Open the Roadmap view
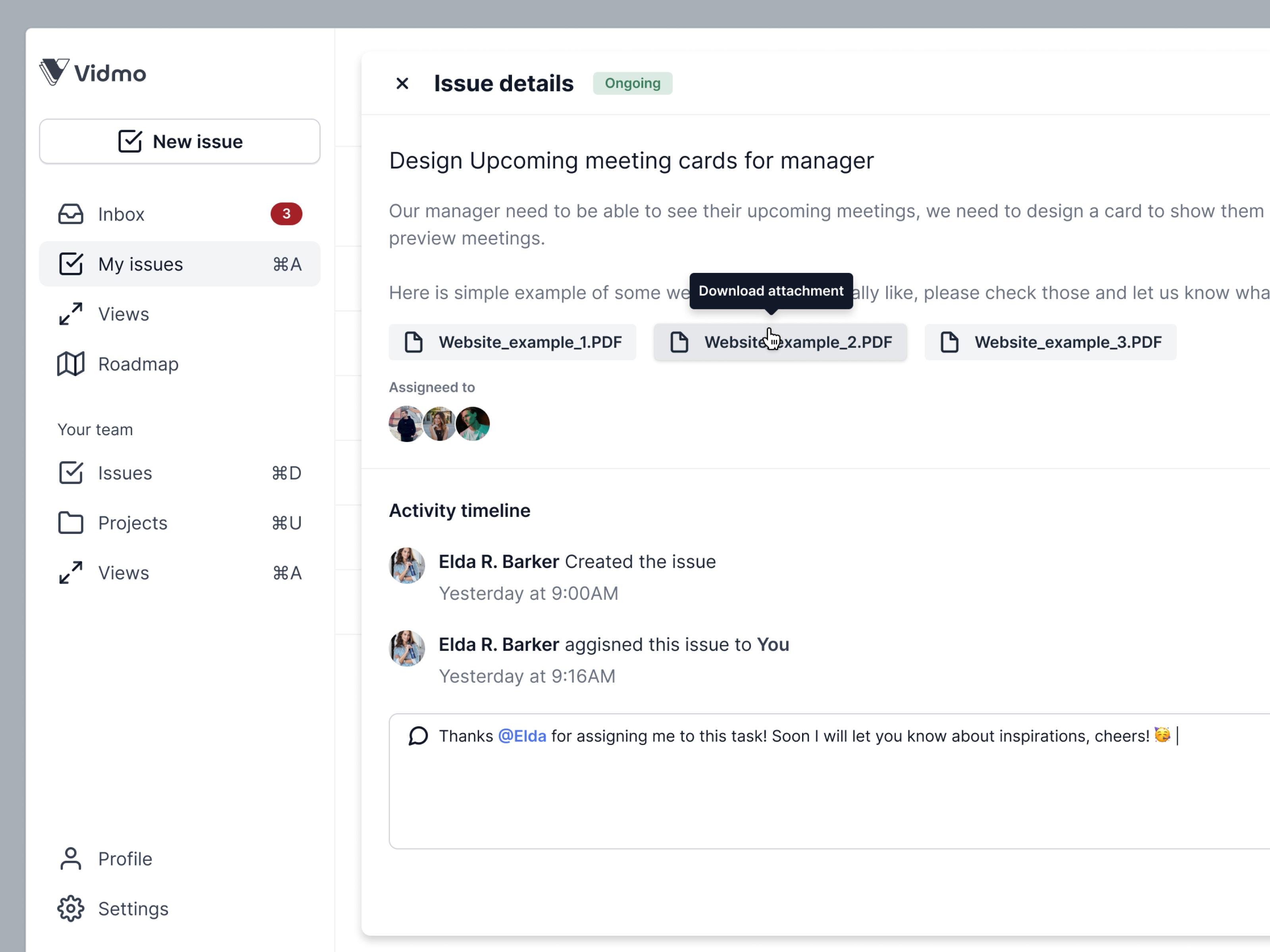This screenshot has height=952, width=1270. [139, 364]
